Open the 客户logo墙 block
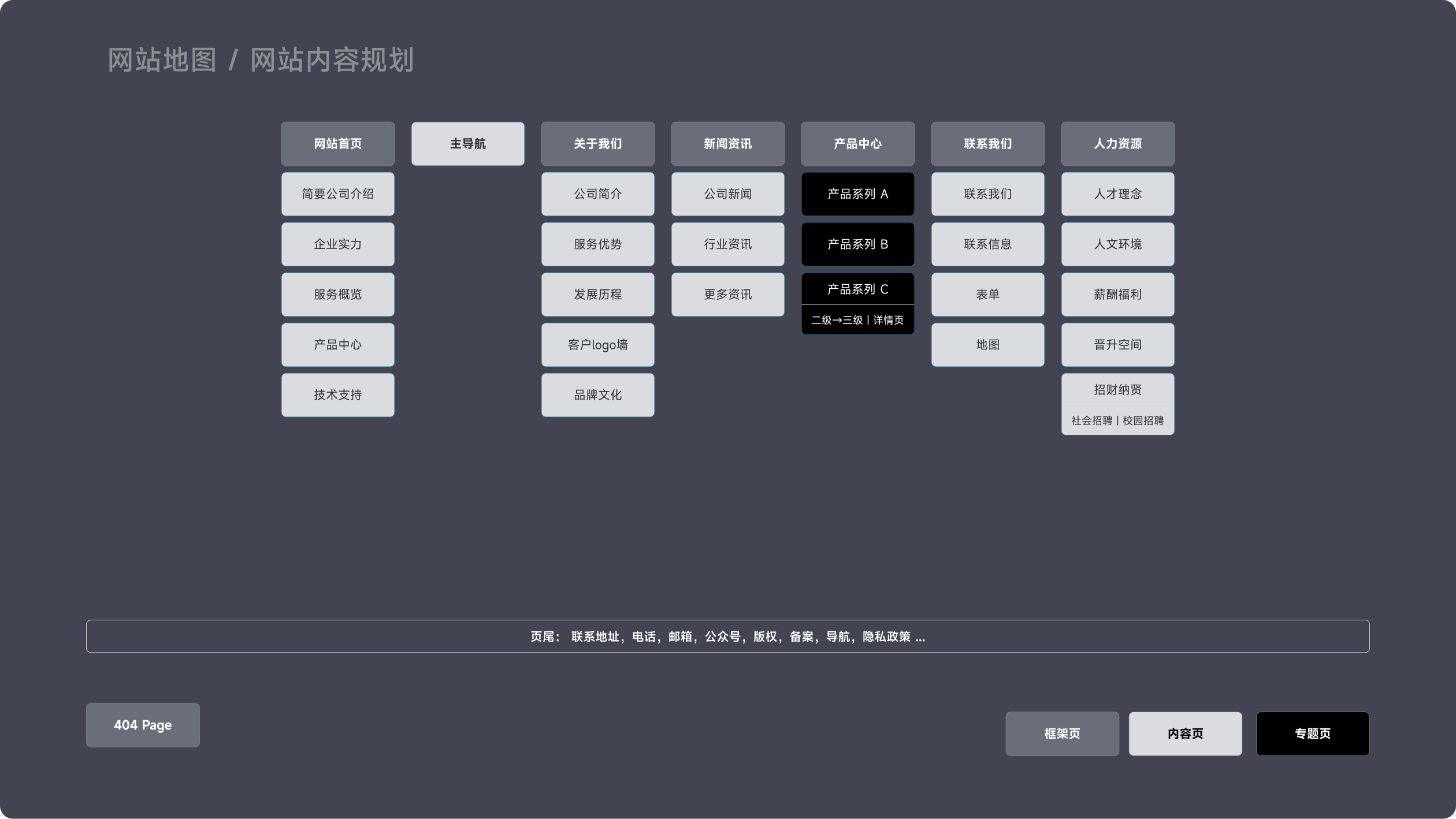This screenshot has height=819, width=1456. pyautogui.click(x=597, y=345)
